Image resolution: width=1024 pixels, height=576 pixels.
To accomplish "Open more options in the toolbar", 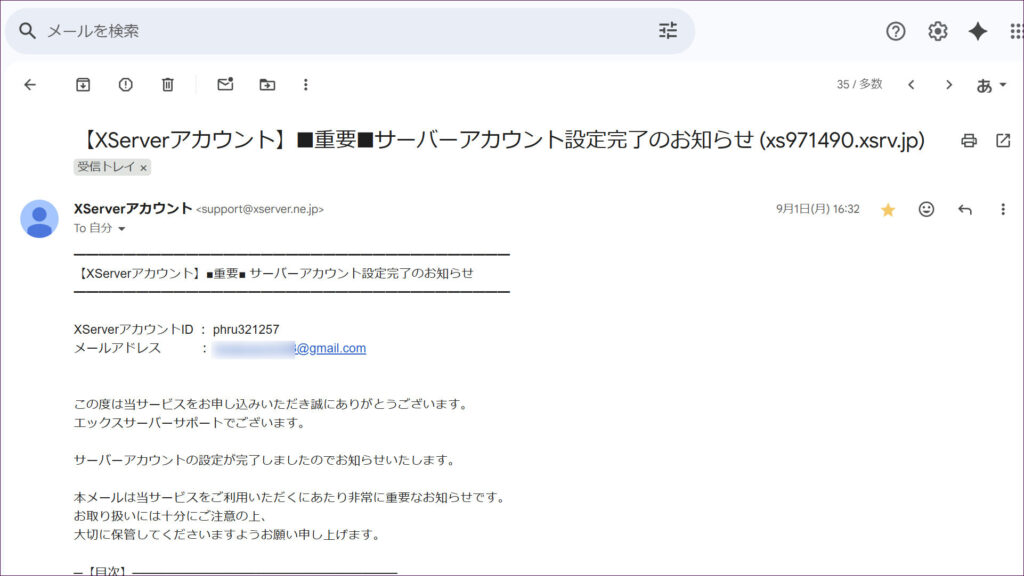I will pyautogui.click(x=306, y=85).
